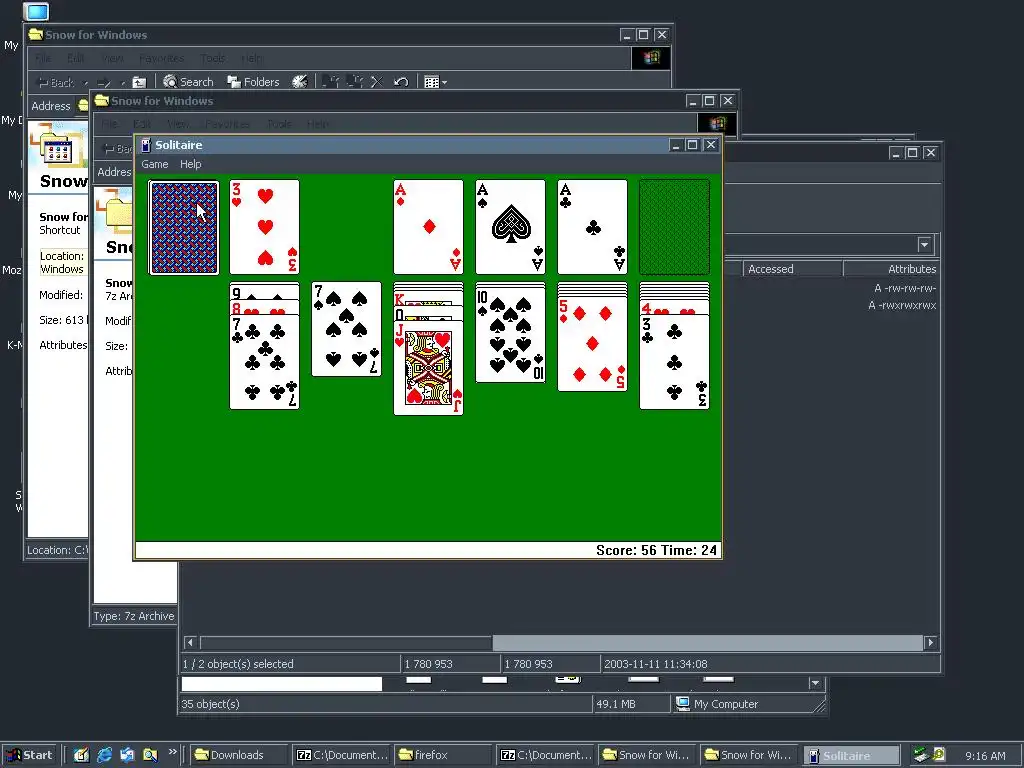Click Back in the rearmost Explorer toolbar
The width and height of the screenshot is (1024, 768).
(56, 82)
